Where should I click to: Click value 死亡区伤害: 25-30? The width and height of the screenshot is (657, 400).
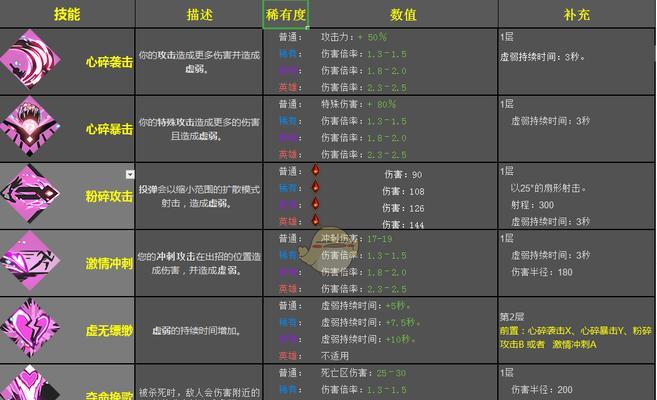[x=364, y=373]
